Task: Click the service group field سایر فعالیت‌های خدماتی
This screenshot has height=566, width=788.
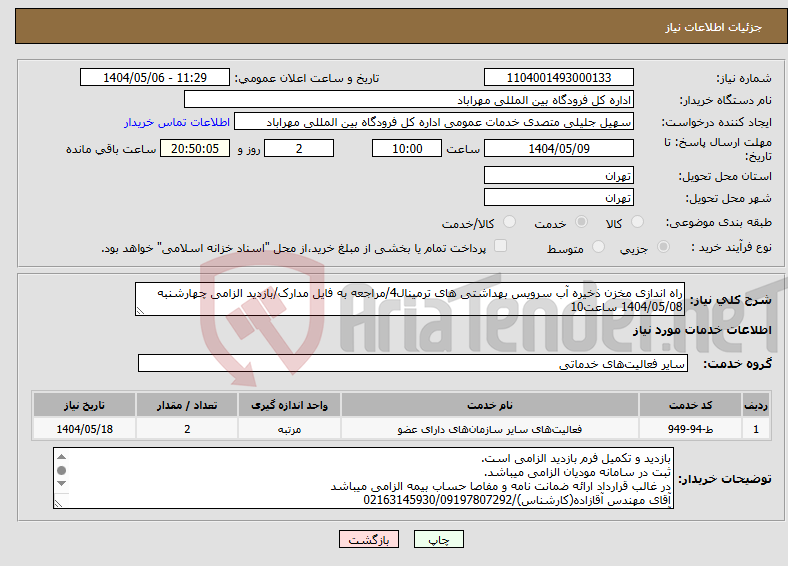Action: [x=413, y=363]
